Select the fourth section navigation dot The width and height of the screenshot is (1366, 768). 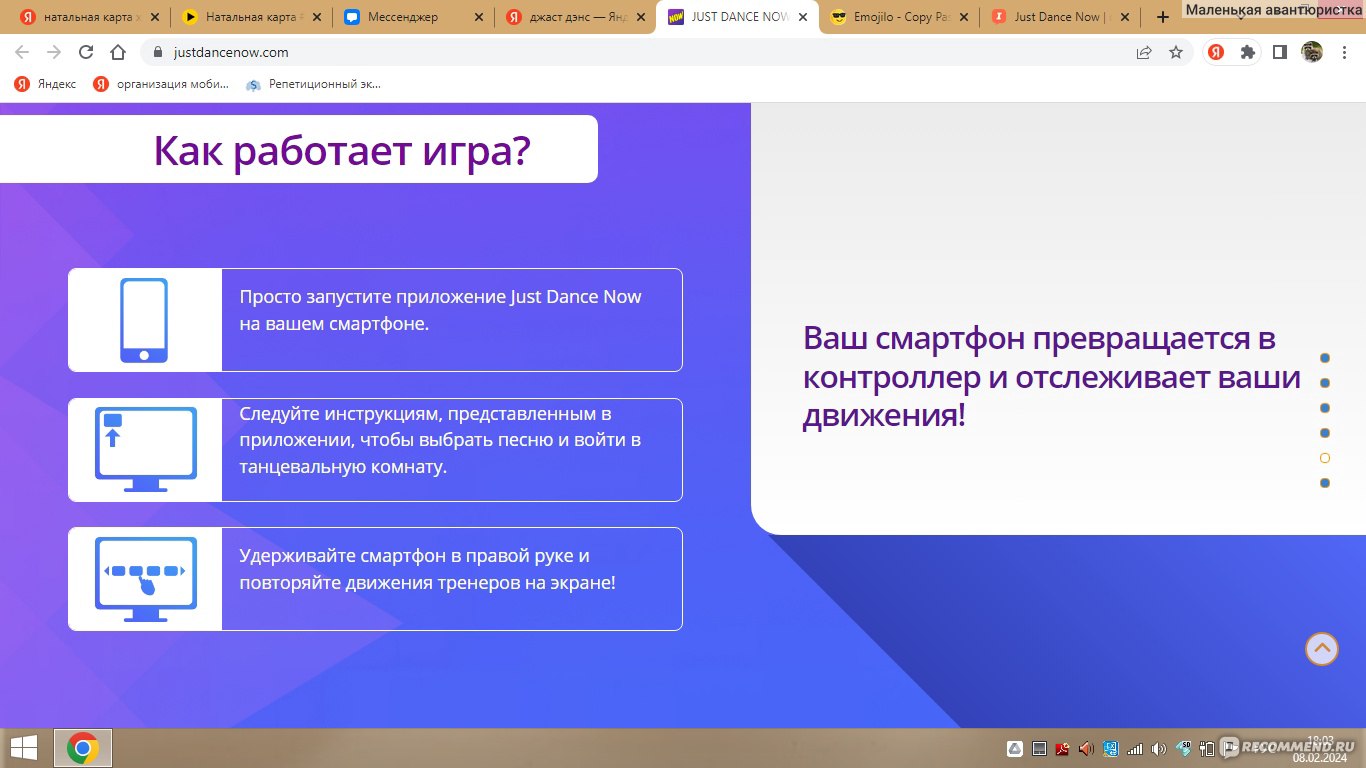pyautogui.click(x=1325, y=433)
